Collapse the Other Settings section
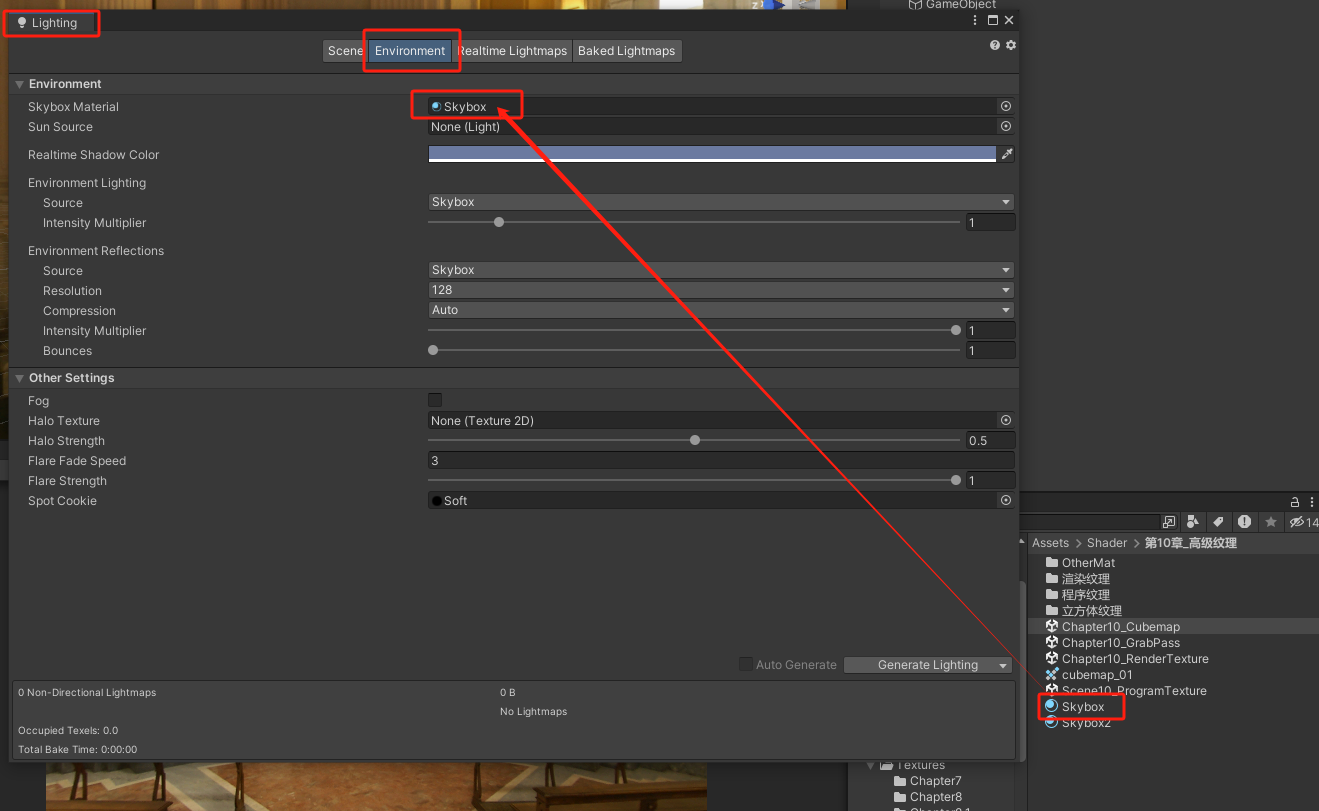 19,377
